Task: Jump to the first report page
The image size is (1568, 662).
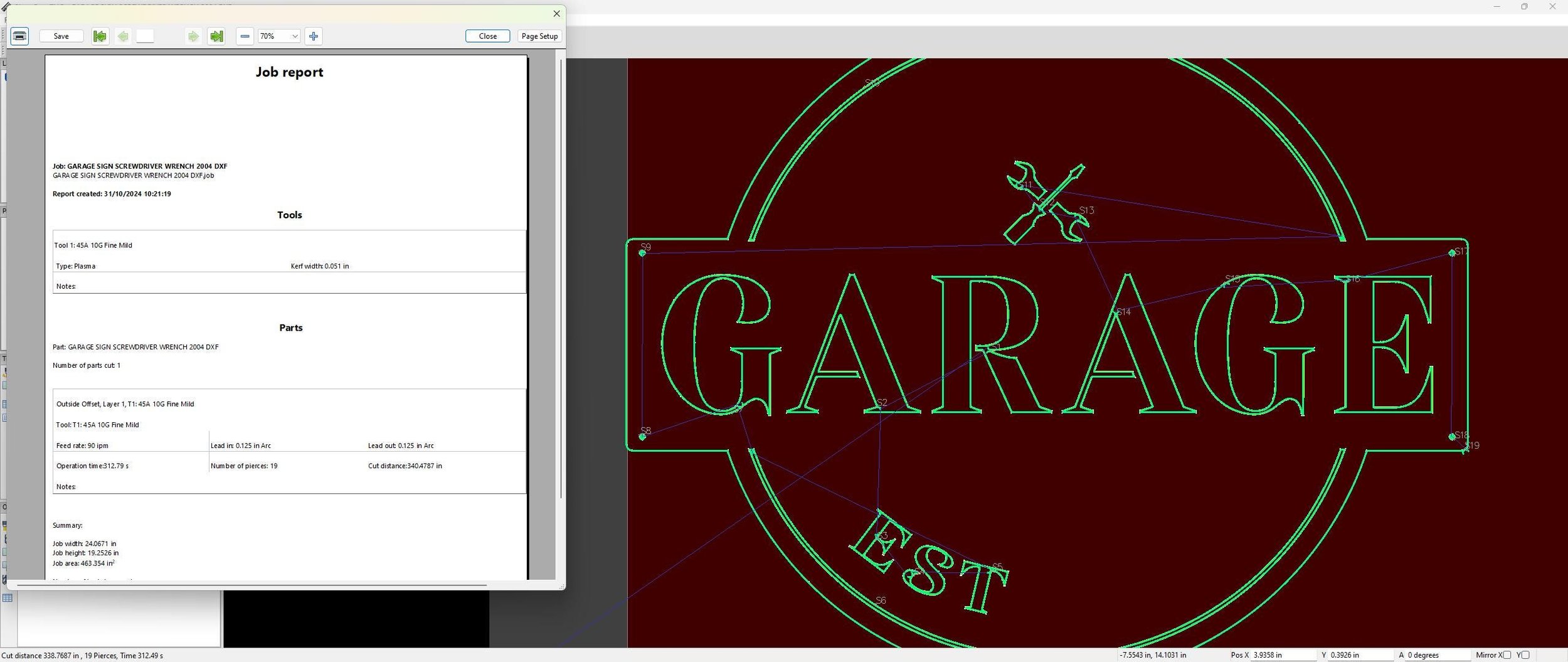Action: click(x=100, y=36)
